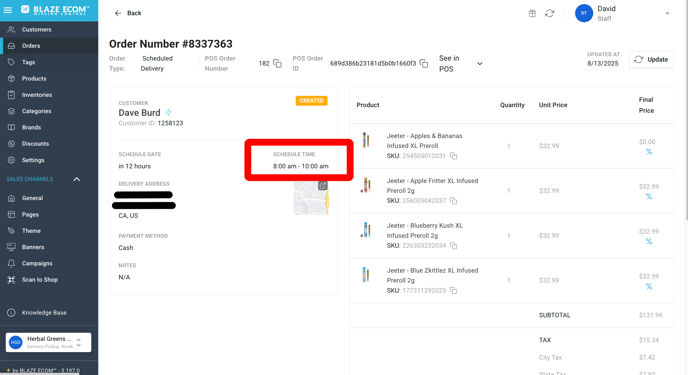688x375 pixels.
Task: Open delivery address map external link icon
Action: pos(322,186)
